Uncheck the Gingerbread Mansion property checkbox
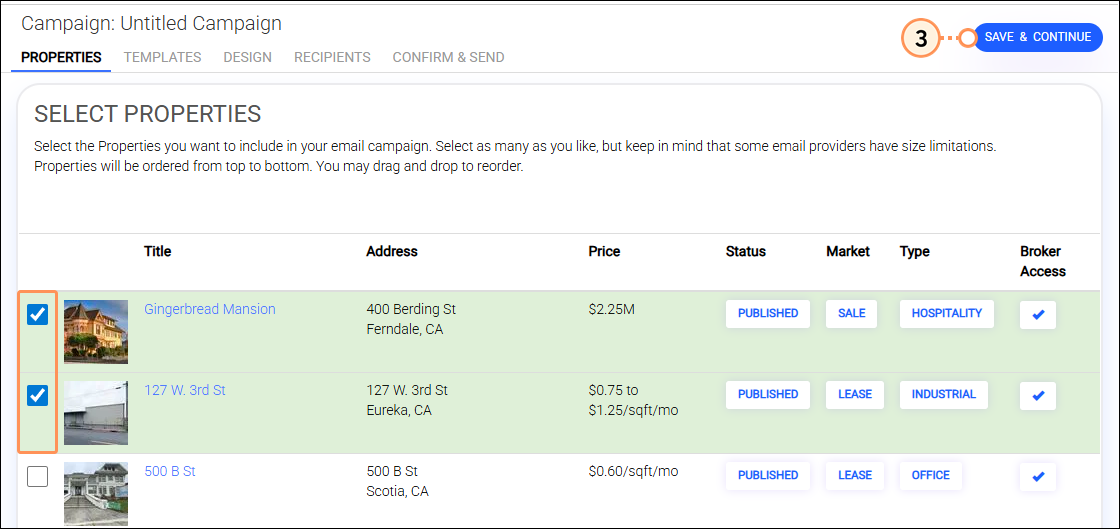Image resolution: width=1120 pixels, height=529 pixels. (37, 315)
